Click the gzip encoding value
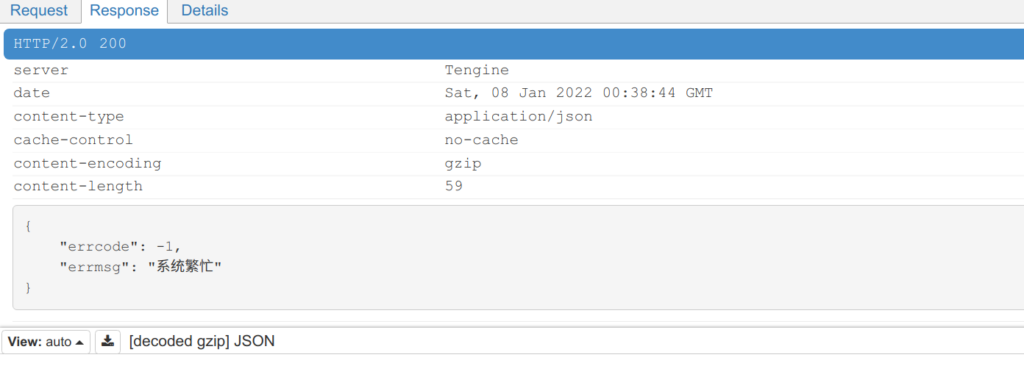This screenshot has width=1024, height=388. 463,164
